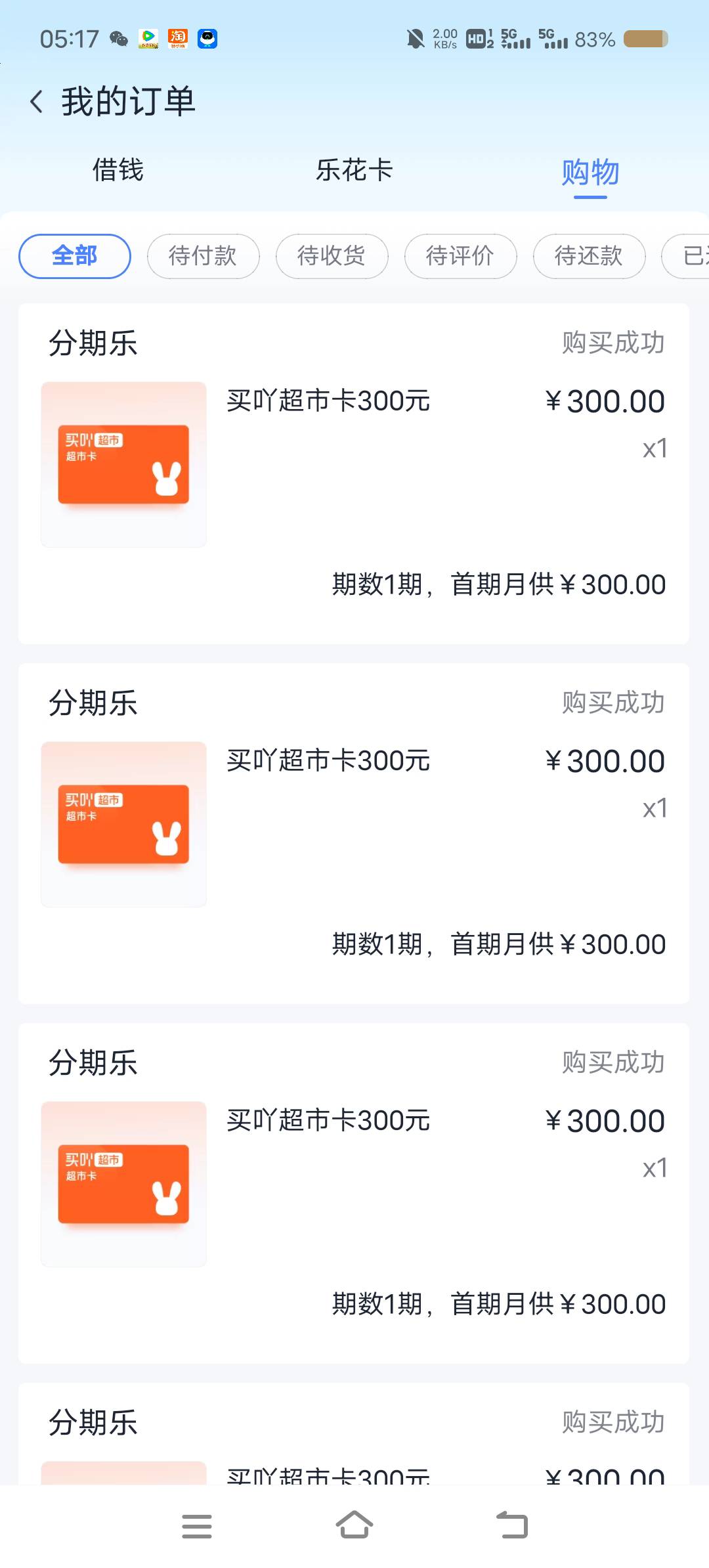Open the system recent apps menu icon
Viewport: 709px width, 1568px height.
click(196, 1526)
